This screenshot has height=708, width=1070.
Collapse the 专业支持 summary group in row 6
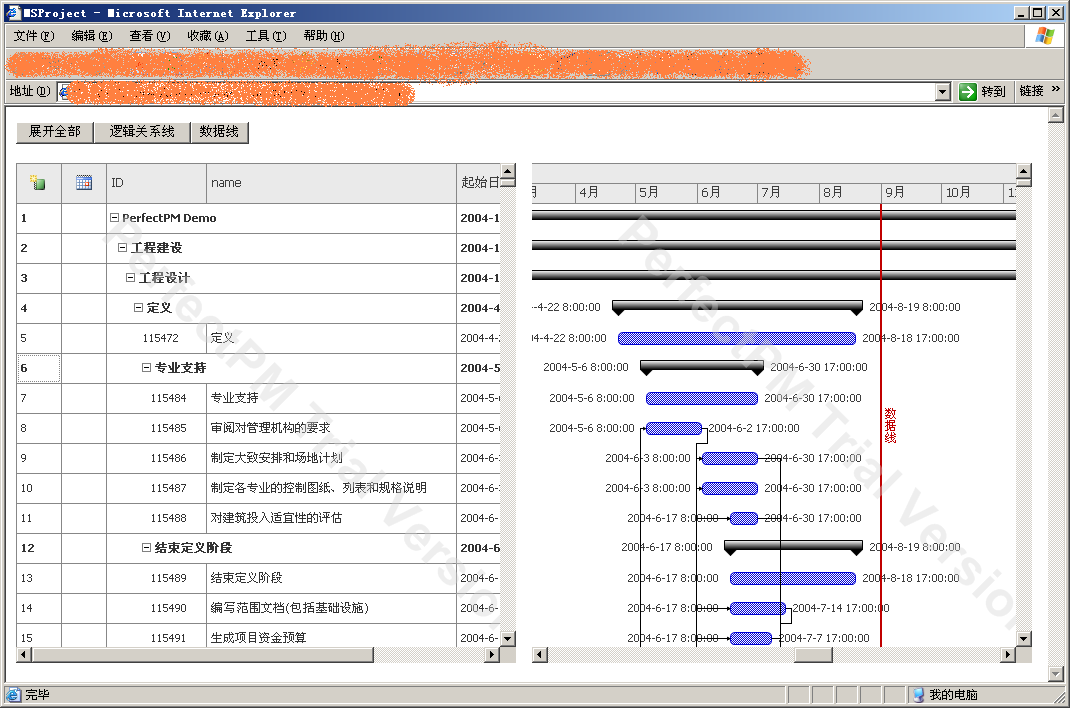(x=146, y=368)
